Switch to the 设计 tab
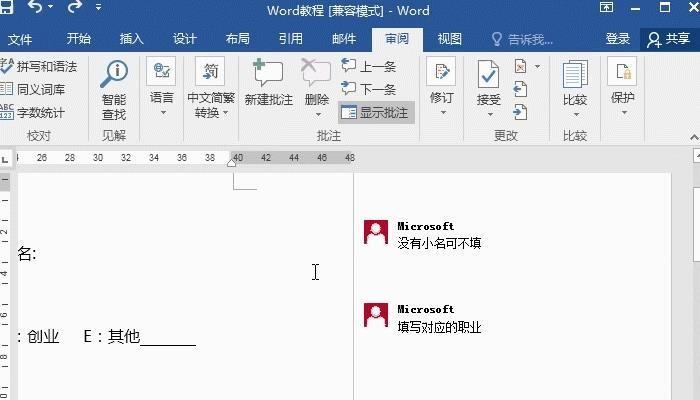The width and height of the screenshot is (700, 400). pos(185,39)
